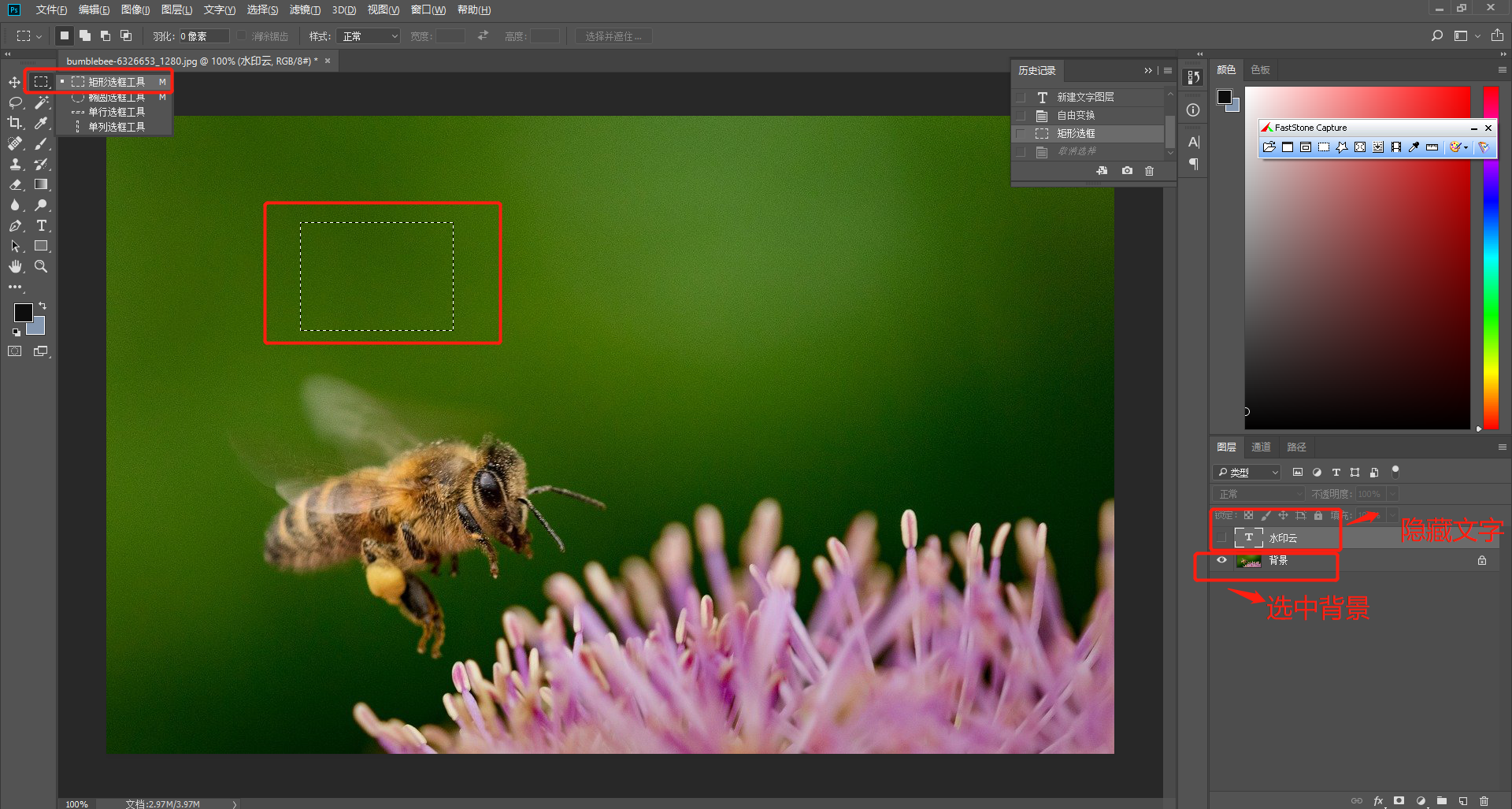The height and width of the screenshot is (809, 1512).
Task: Click the delete layer trash icon
Action: click(x=1484, y=800)
